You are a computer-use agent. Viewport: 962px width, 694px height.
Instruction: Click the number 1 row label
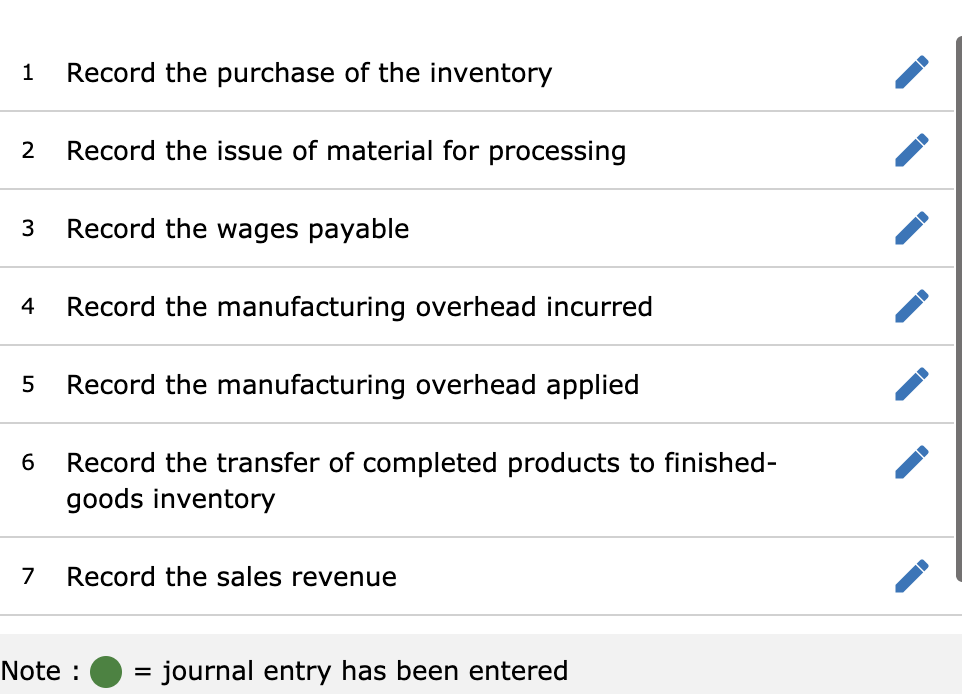pos(27,73)
